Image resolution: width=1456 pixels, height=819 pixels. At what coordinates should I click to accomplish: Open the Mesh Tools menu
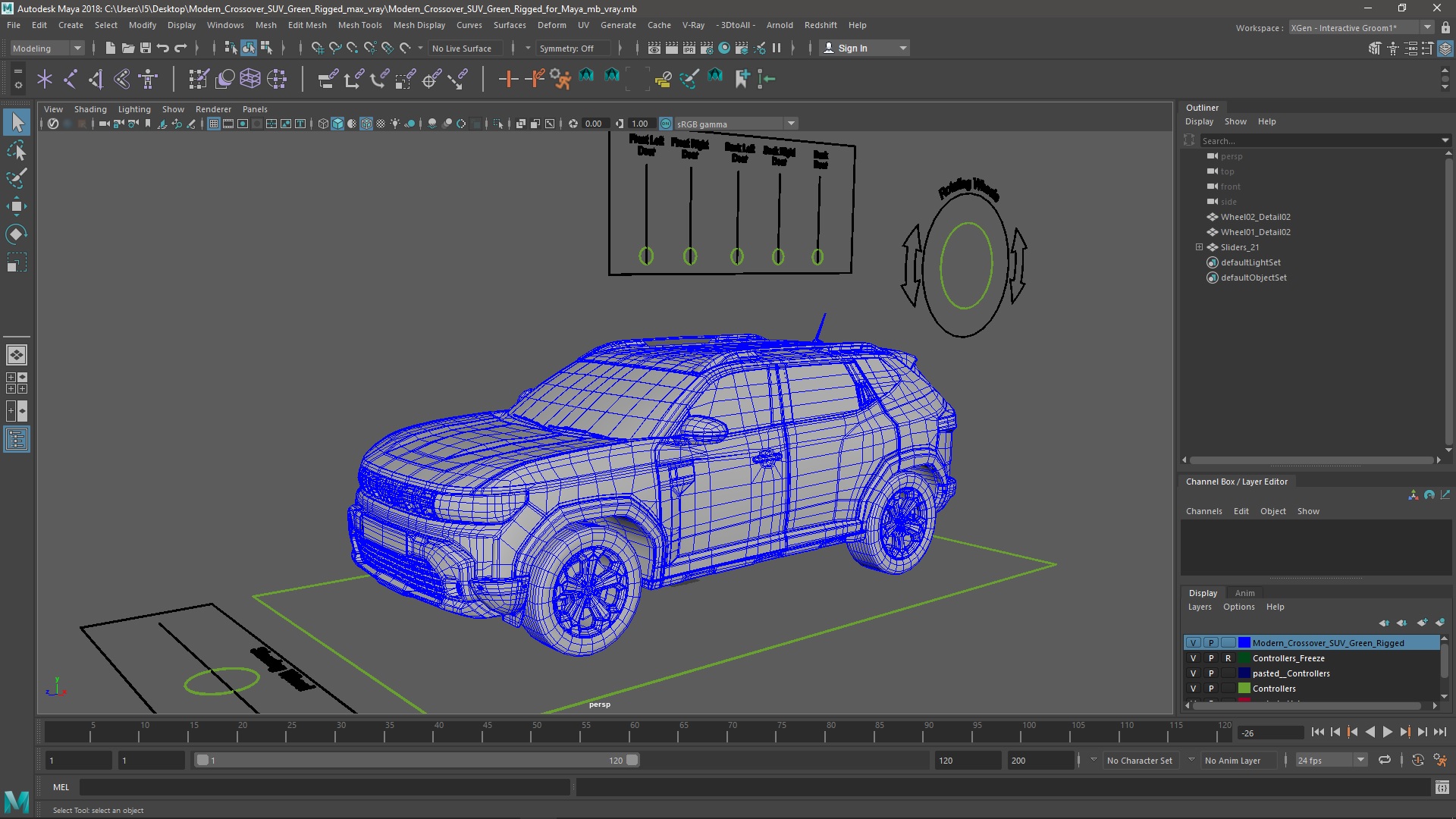[x=359, y=25]
